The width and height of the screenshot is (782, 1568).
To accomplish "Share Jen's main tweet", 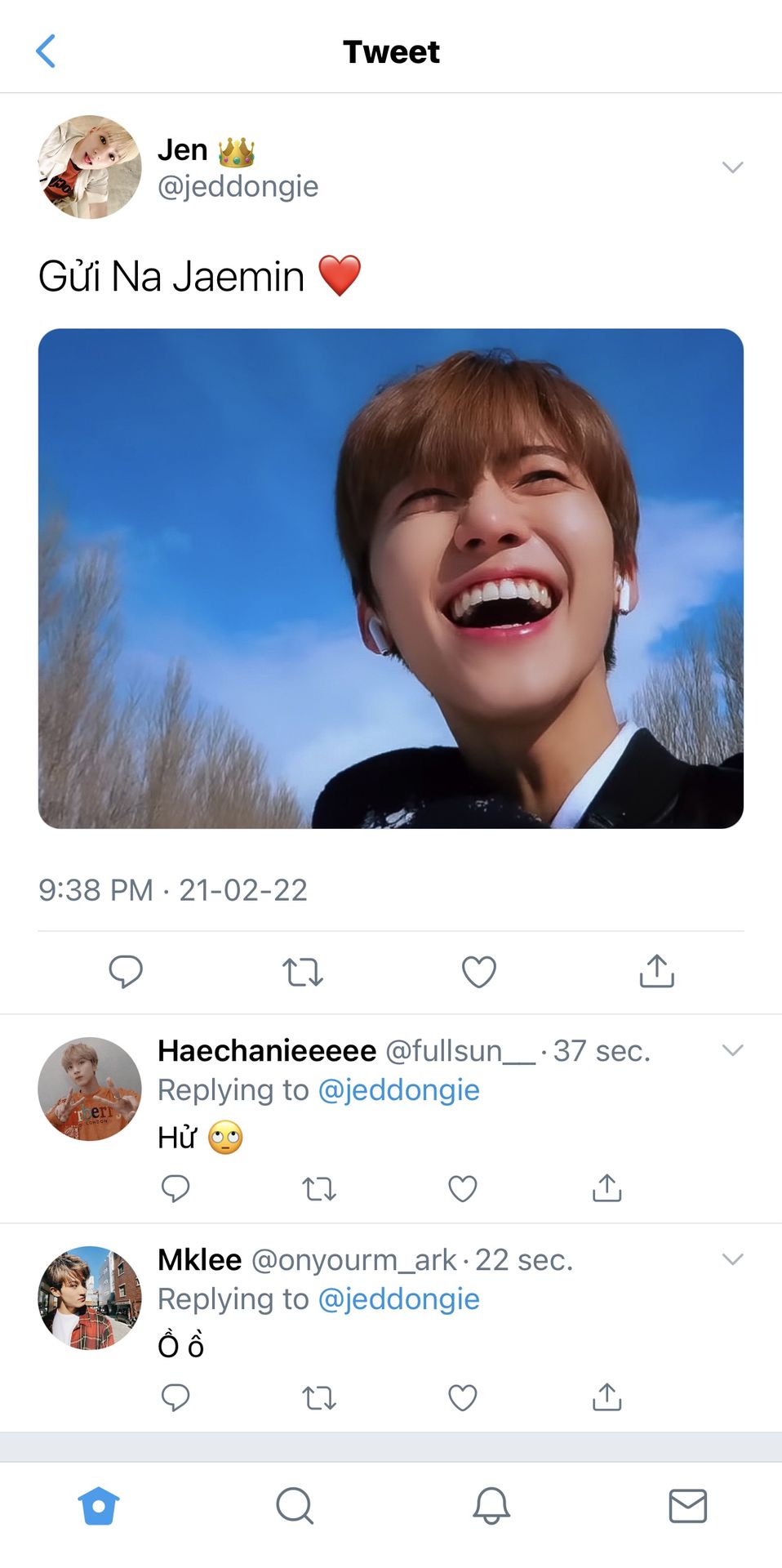I will [x=656, y=971].
